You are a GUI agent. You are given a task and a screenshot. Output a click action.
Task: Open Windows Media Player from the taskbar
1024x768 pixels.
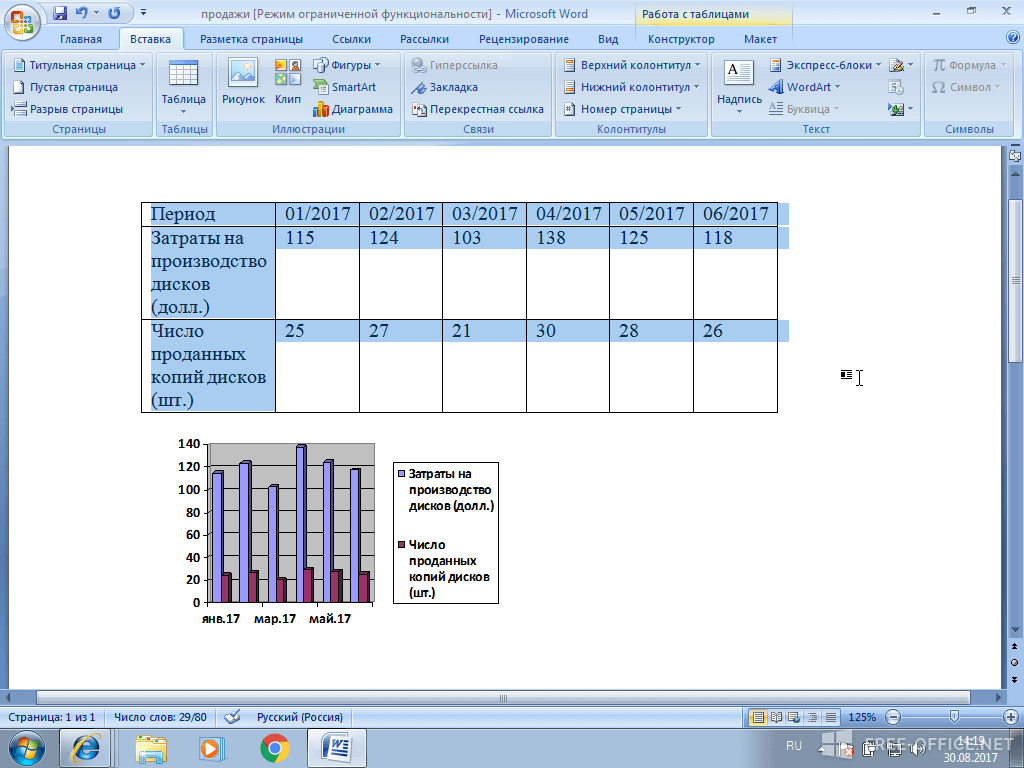(x=212, y=748)
